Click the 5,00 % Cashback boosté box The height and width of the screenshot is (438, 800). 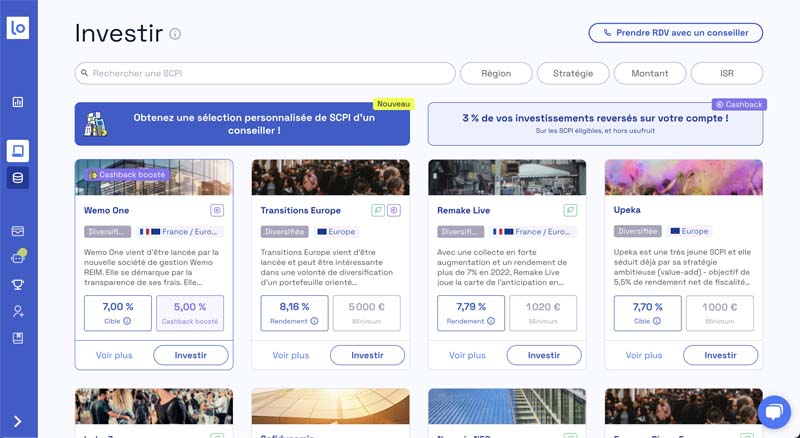coord(190,313)
